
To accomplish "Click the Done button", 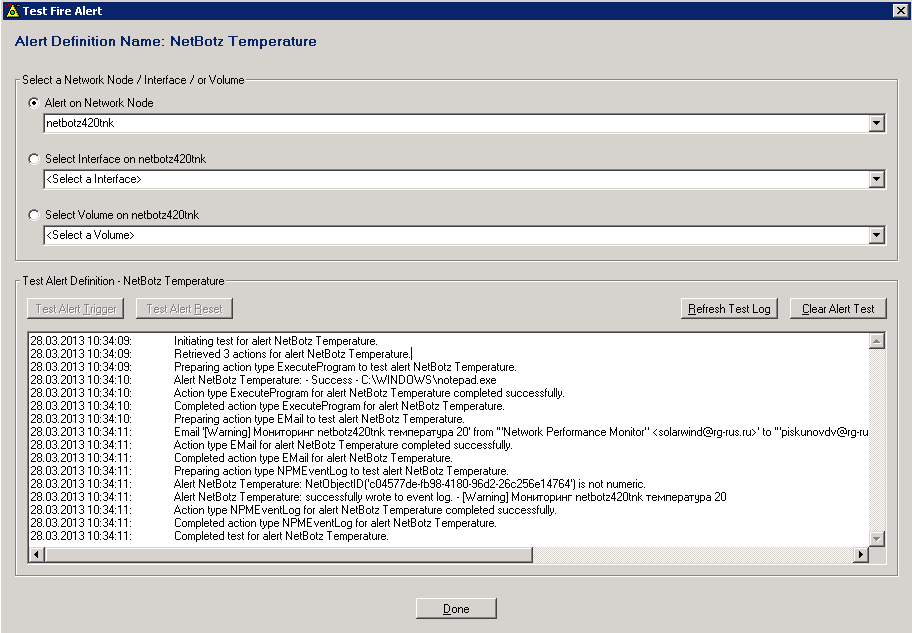I will pos(456,609).
